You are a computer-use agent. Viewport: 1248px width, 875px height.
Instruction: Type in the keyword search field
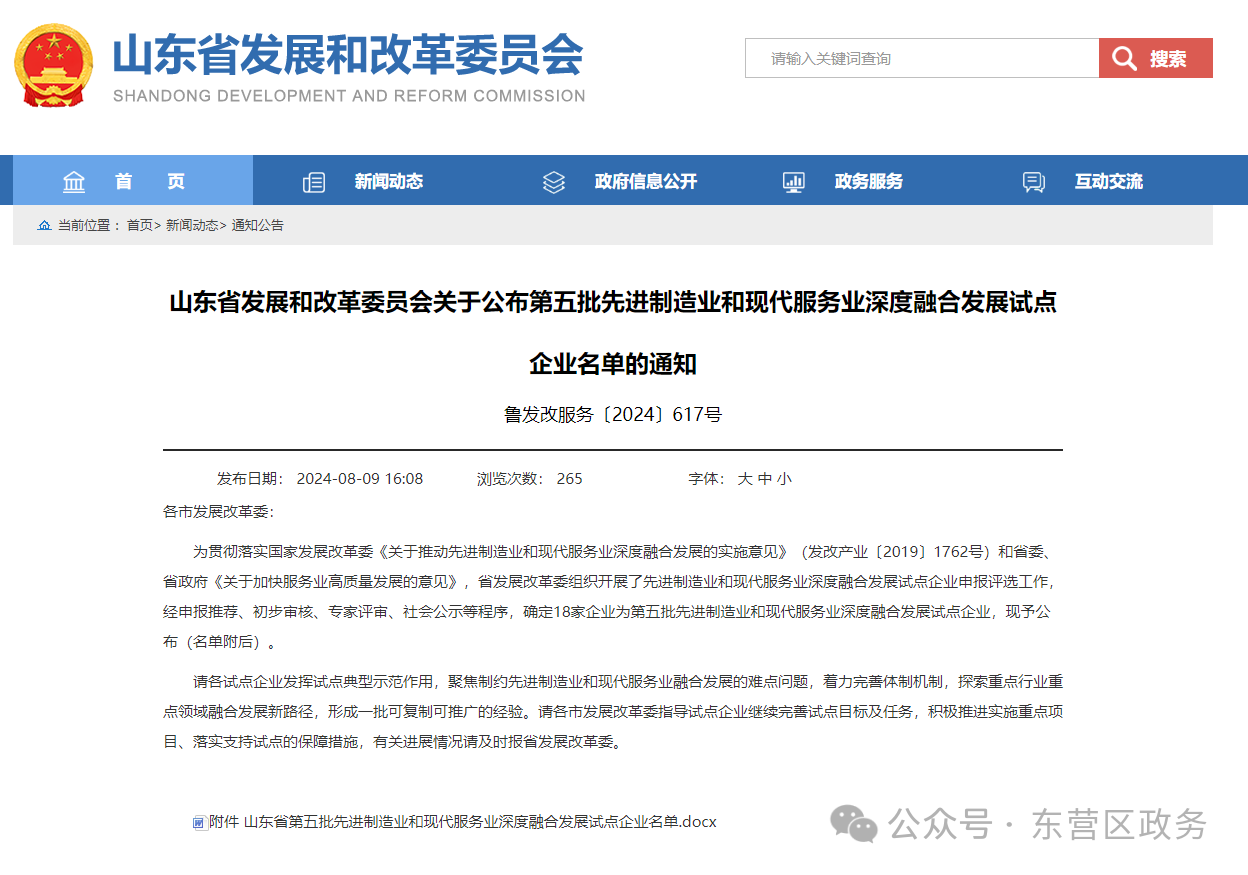[x=921, y=58]
